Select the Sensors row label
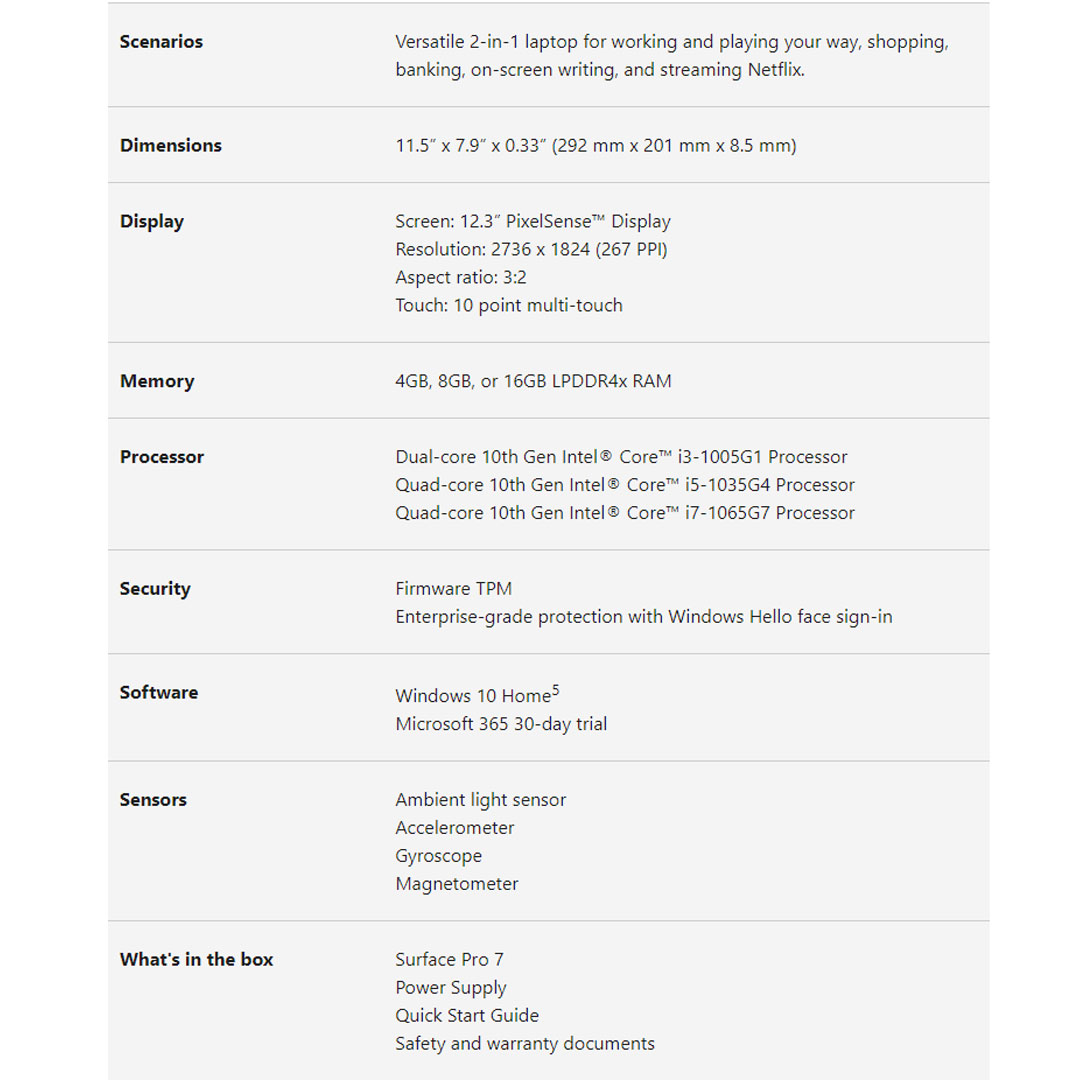1080x1080 pixels. [153, 800]
